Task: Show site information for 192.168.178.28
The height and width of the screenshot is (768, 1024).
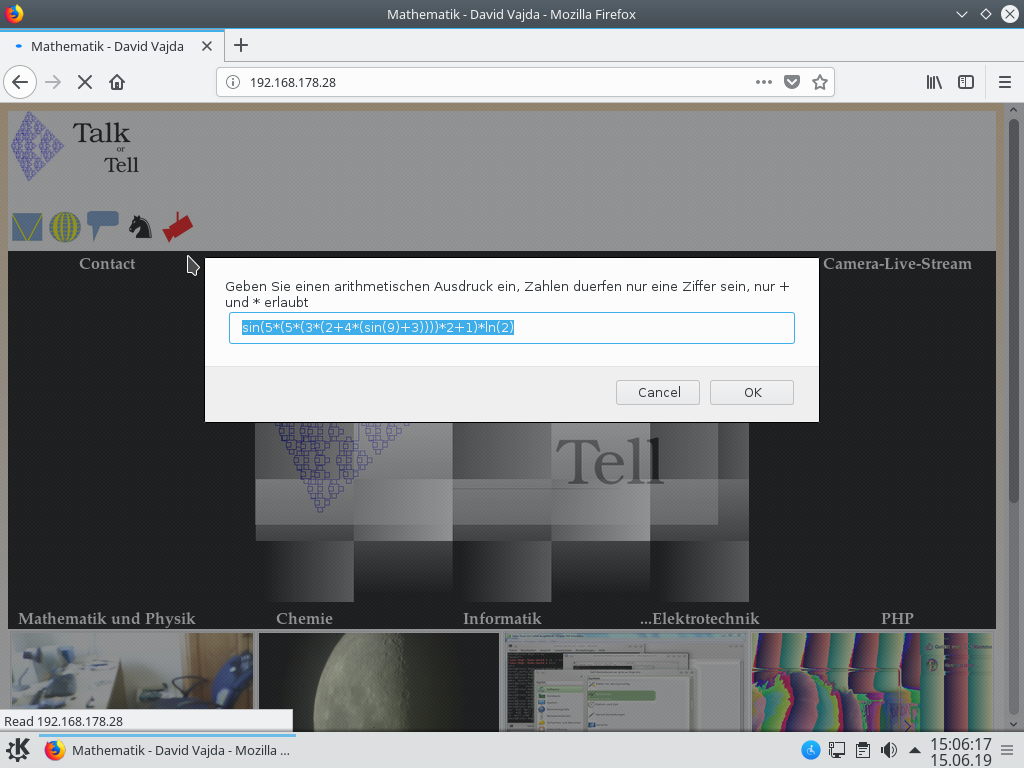Action: (x=233, y=82)
